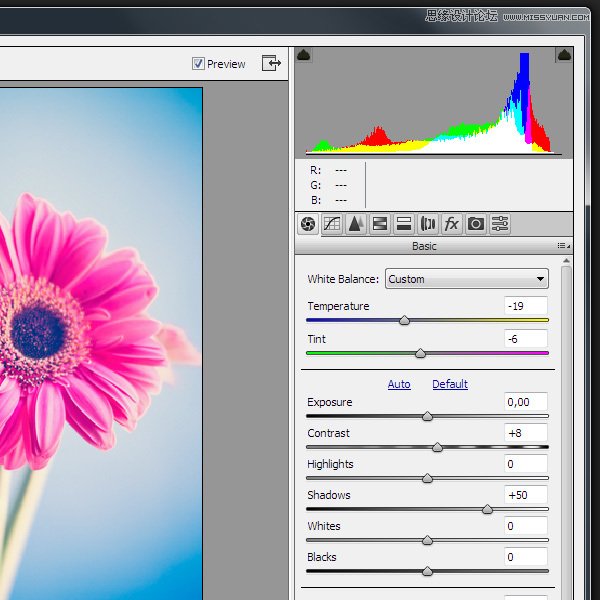
Task: Open the Tone Curve panel tab
Action: [332, 224]
